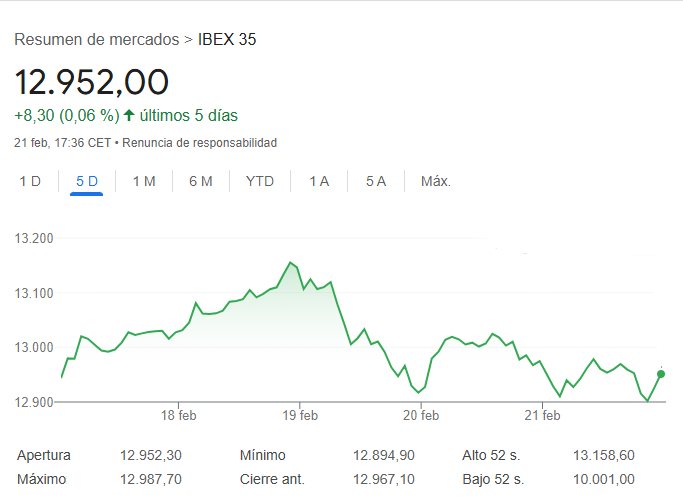683x502 pixels.
Task: Click the green up arrow icon
Action: (129, 115)
